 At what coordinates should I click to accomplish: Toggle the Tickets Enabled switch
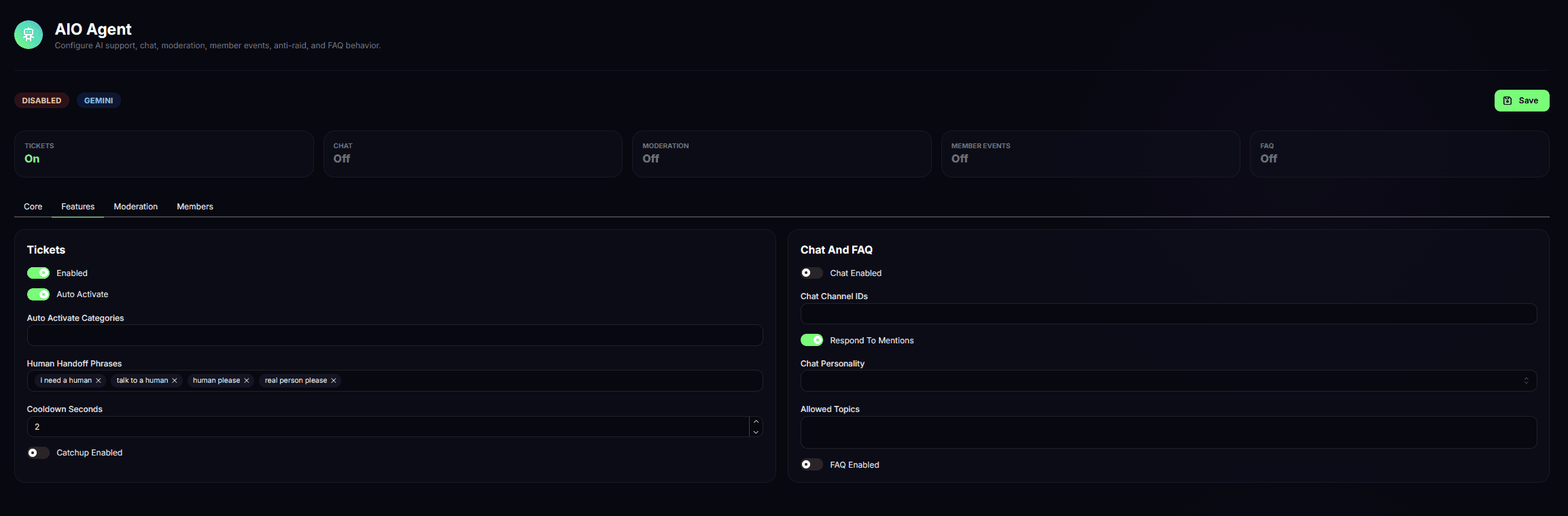coord(38,273)
